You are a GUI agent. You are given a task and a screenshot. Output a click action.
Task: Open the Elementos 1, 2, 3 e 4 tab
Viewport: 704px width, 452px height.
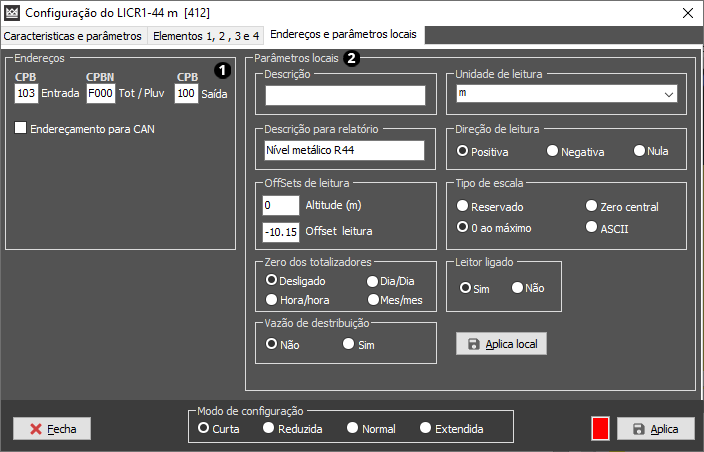pyautogui.click(x=205, y=35)
